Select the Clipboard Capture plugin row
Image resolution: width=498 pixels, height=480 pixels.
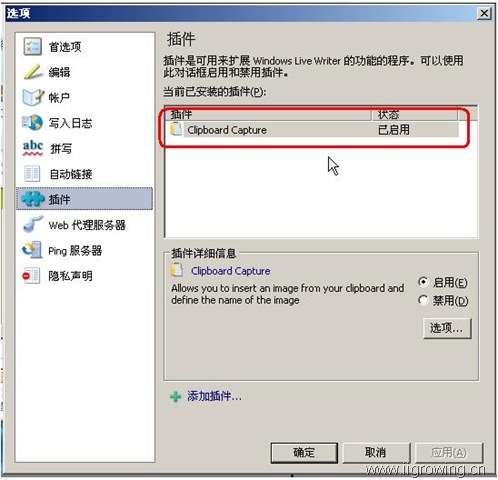(313, 130)
